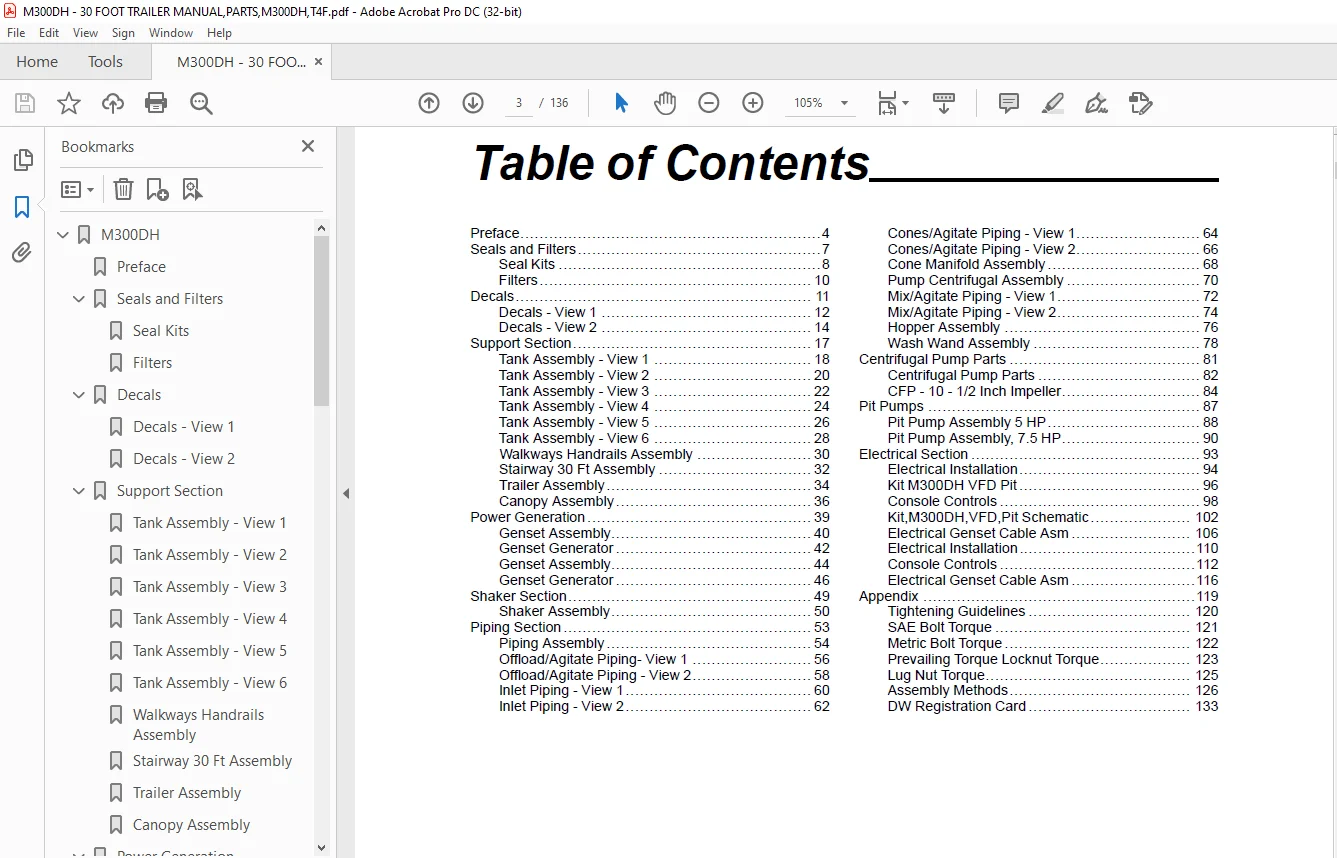Image resolution: width=1337 pixels, height=858 pixels.
Task: Click the cloud upload icon
Action: 113,103
